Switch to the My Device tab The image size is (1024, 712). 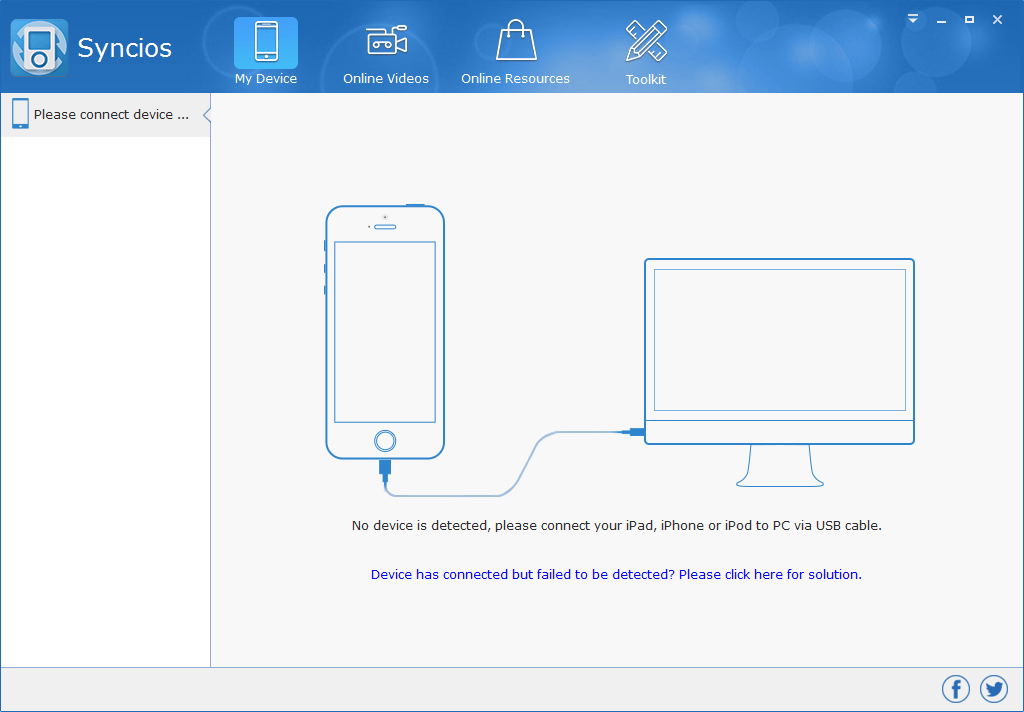(x=265, y=50)
